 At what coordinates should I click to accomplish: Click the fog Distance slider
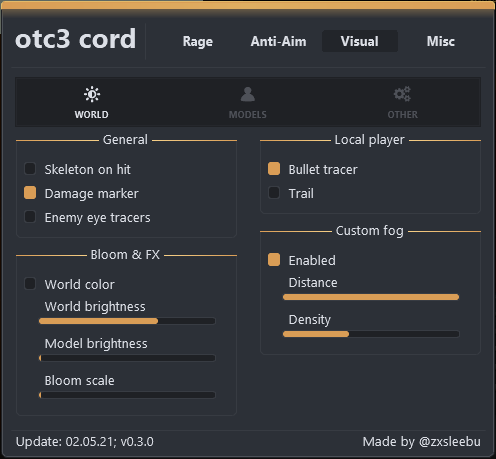(371, 297)
